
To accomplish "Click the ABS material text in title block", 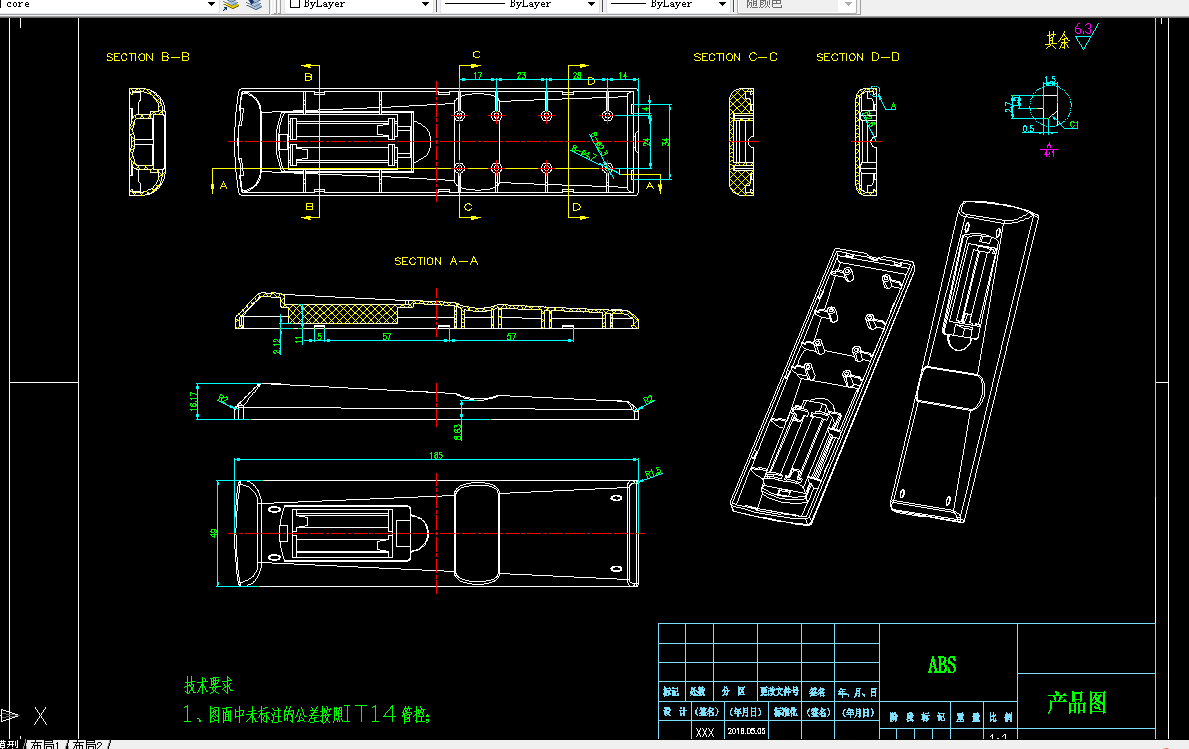I will click(x=942, y=665).
